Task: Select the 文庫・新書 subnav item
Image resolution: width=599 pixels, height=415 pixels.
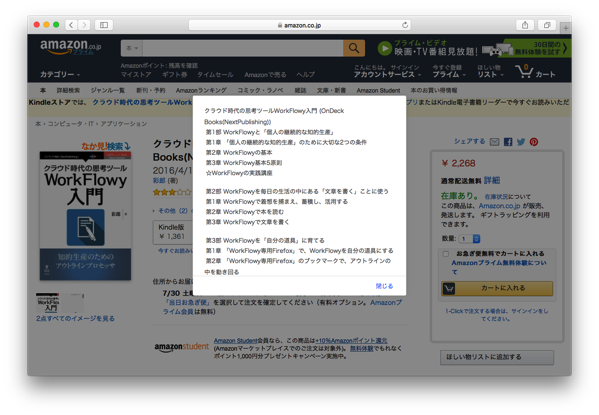Action: (x=331, y=90)
